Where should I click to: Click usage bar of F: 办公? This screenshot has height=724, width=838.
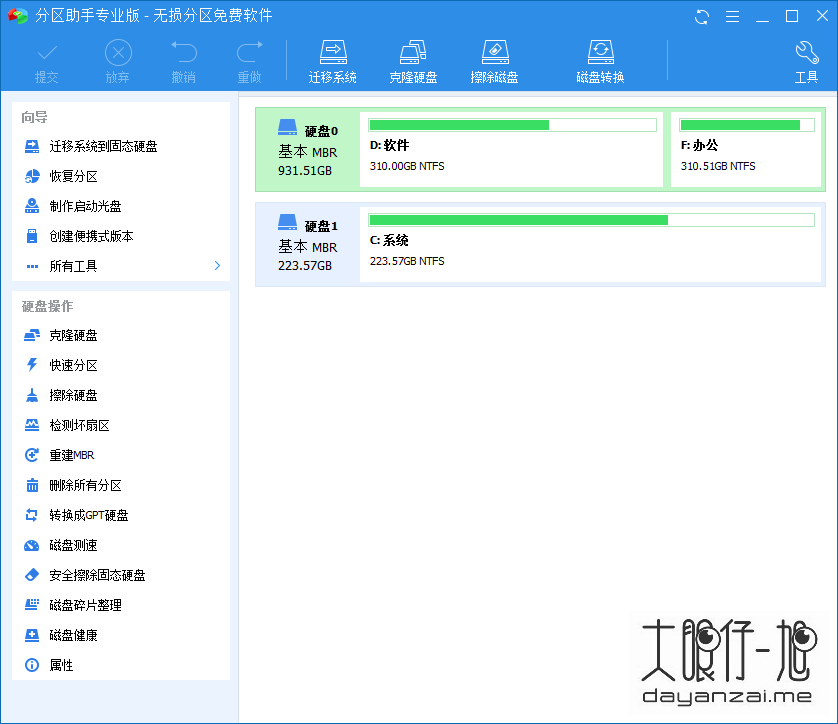747,125
